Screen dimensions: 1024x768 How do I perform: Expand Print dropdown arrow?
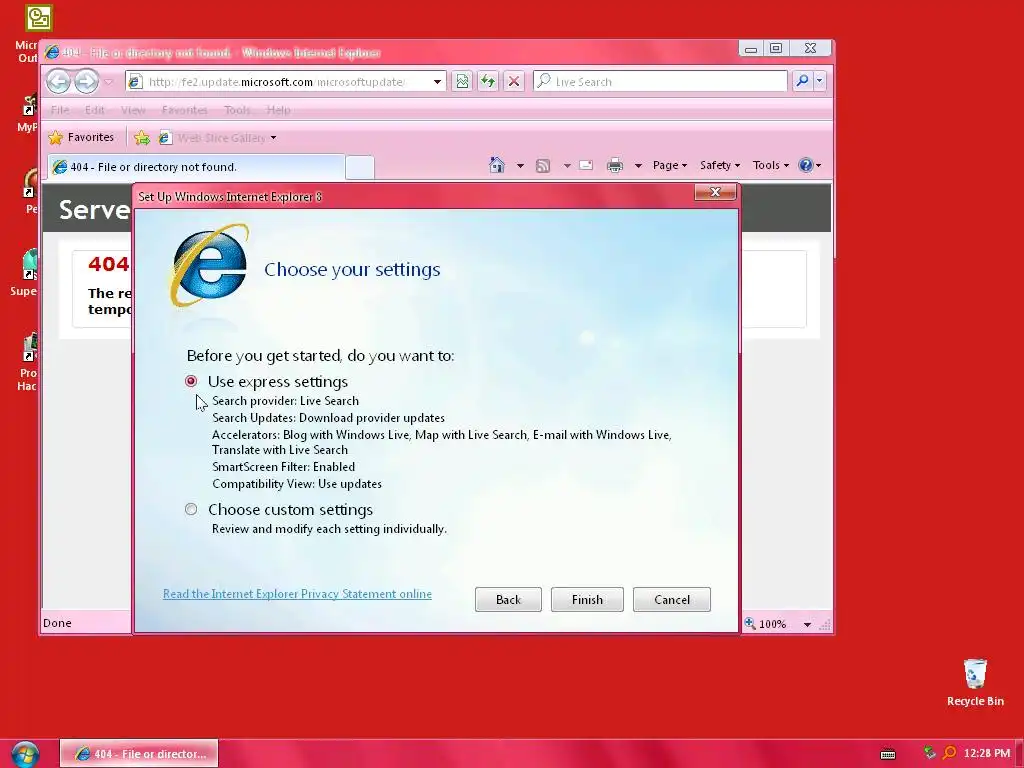pos(638,166)
